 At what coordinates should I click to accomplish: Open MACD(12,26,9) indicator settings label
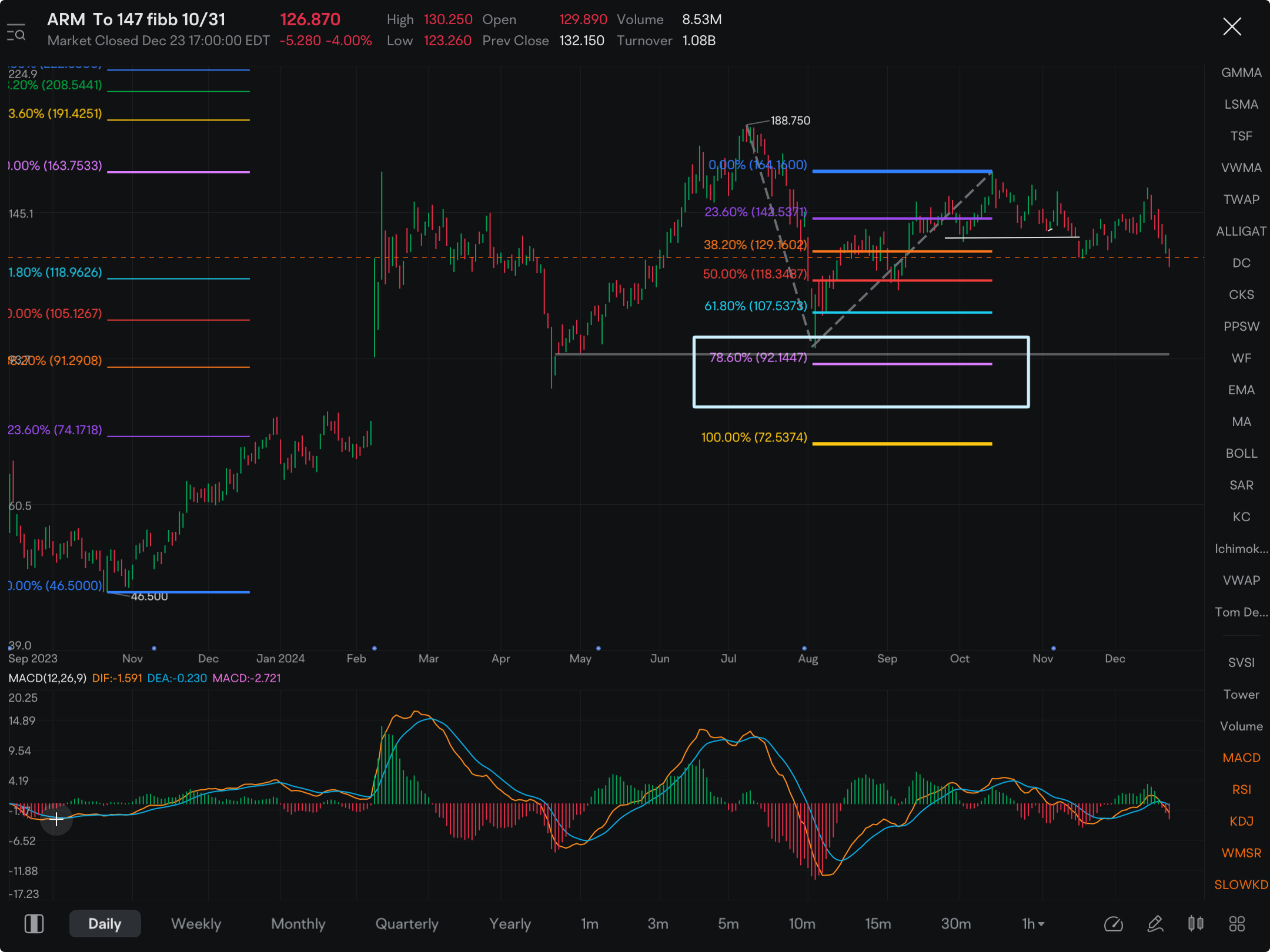[48, 678]
